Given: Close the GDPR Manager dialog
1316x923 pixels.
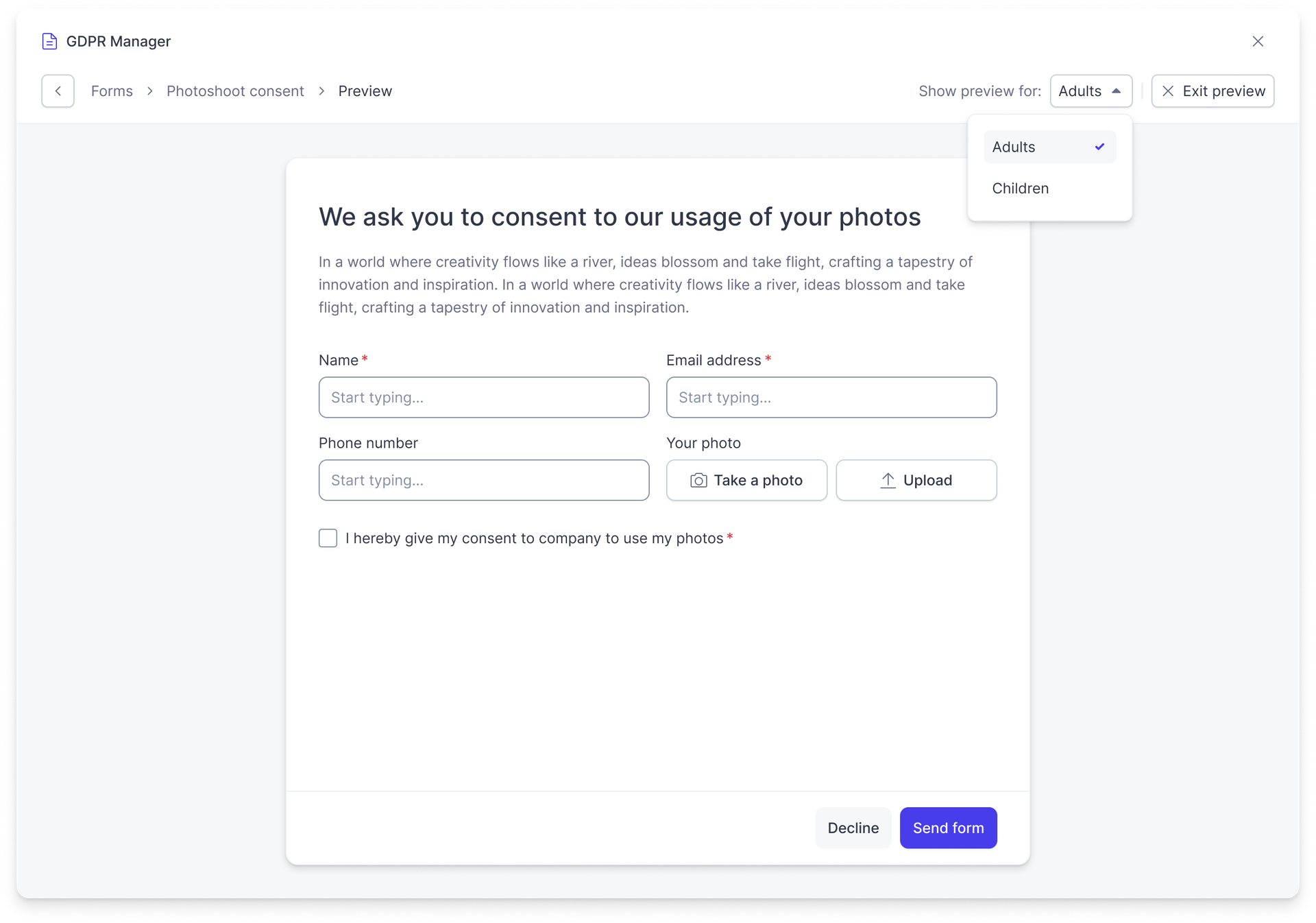Looking at the screenshot, I should [x=1258, y=41].
